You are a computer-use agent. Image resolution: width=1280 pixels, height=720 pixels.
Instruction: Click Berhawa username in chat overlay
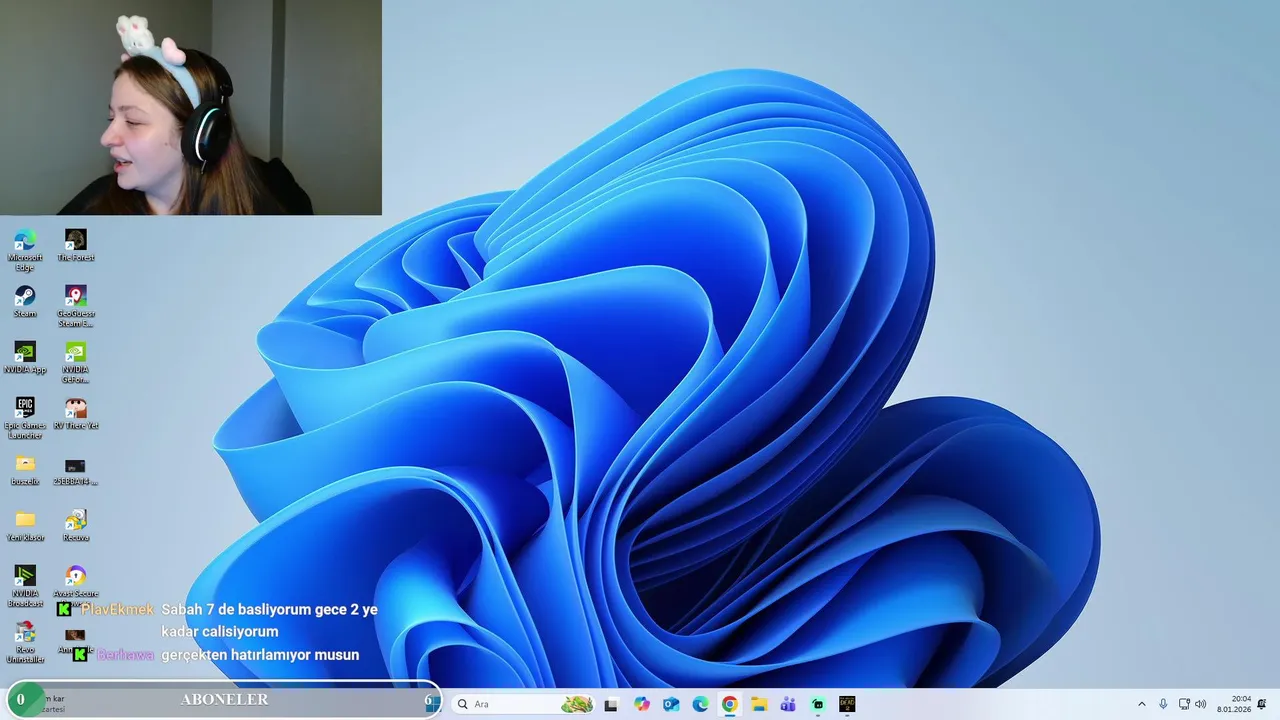[x=125, y=655]
